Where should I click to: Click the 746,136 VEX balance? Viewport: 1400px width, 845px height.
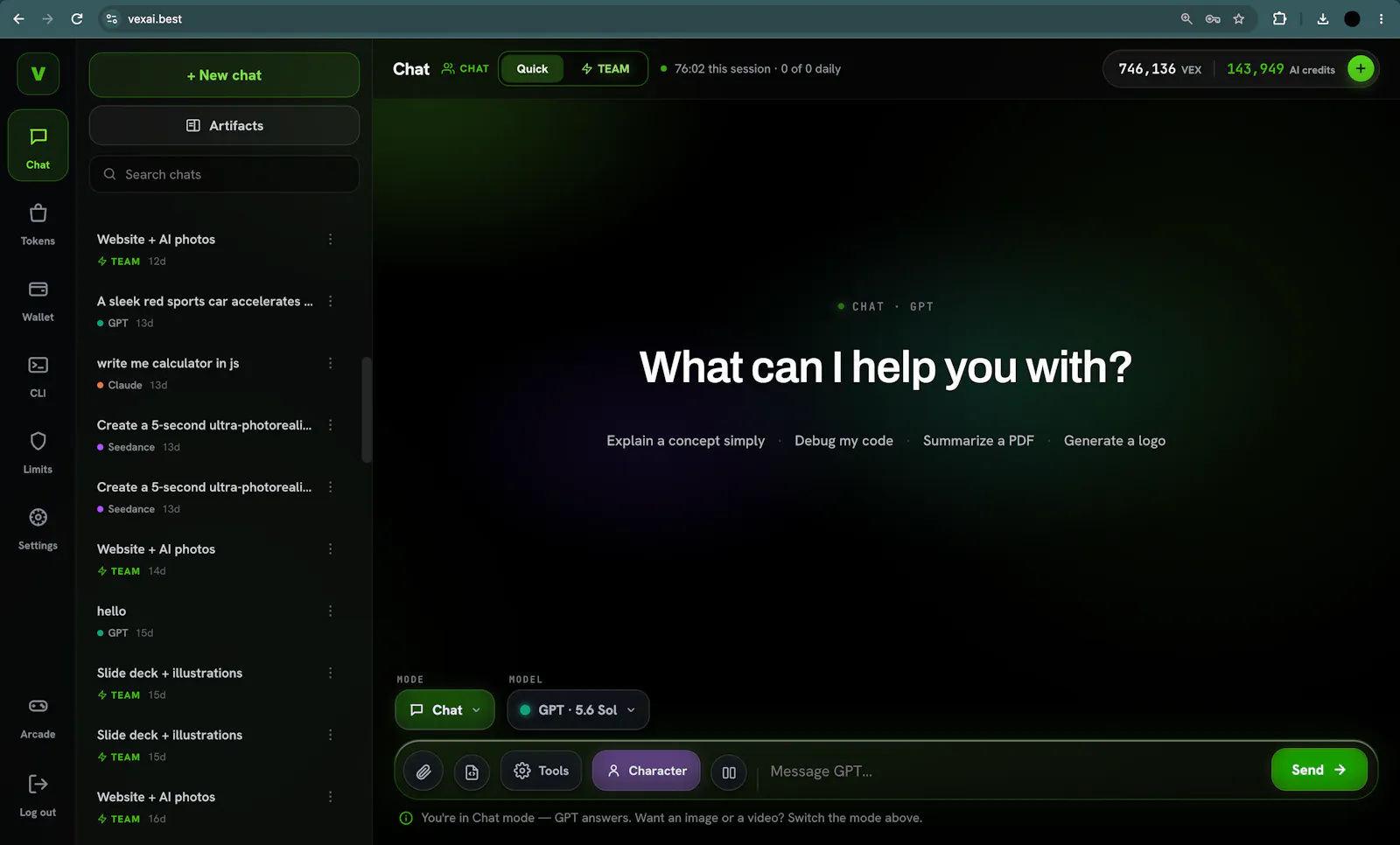coord(1159,69)
